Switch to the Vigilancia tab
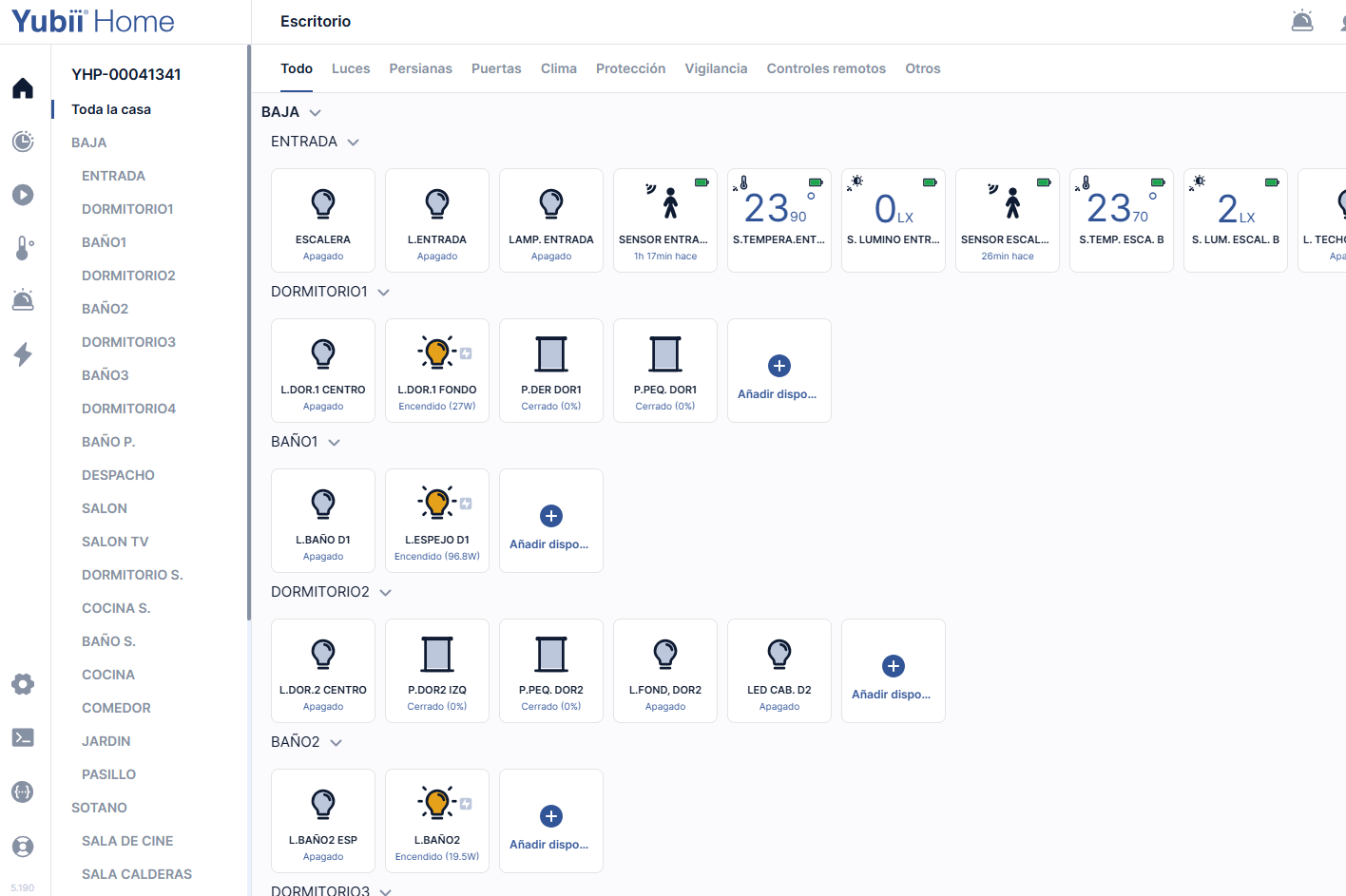 716,68
